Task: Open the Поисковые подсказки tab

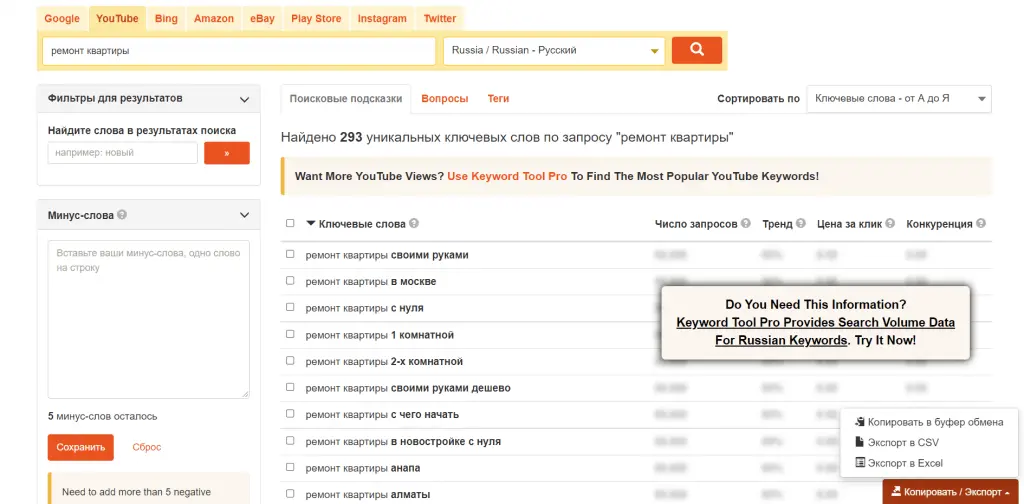Action: (x=345, y=99)
